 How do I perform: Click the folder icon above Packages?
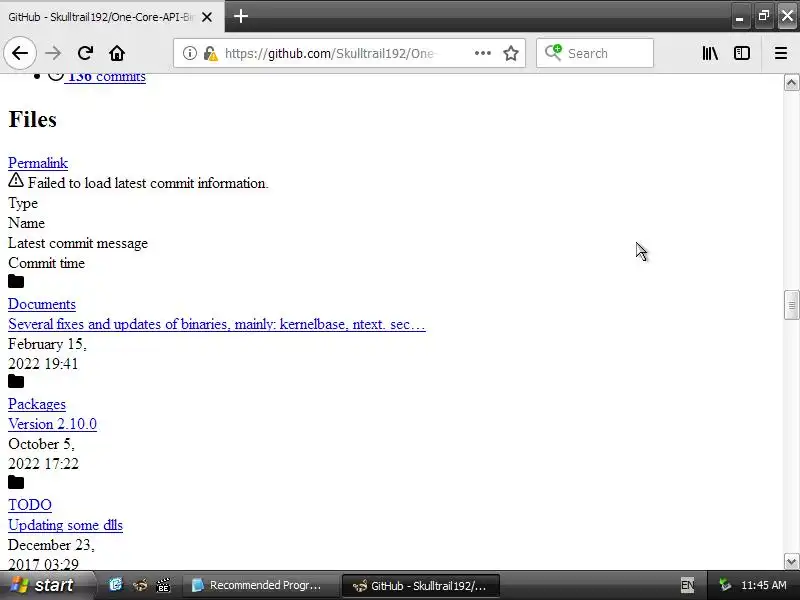coord(16,381)
